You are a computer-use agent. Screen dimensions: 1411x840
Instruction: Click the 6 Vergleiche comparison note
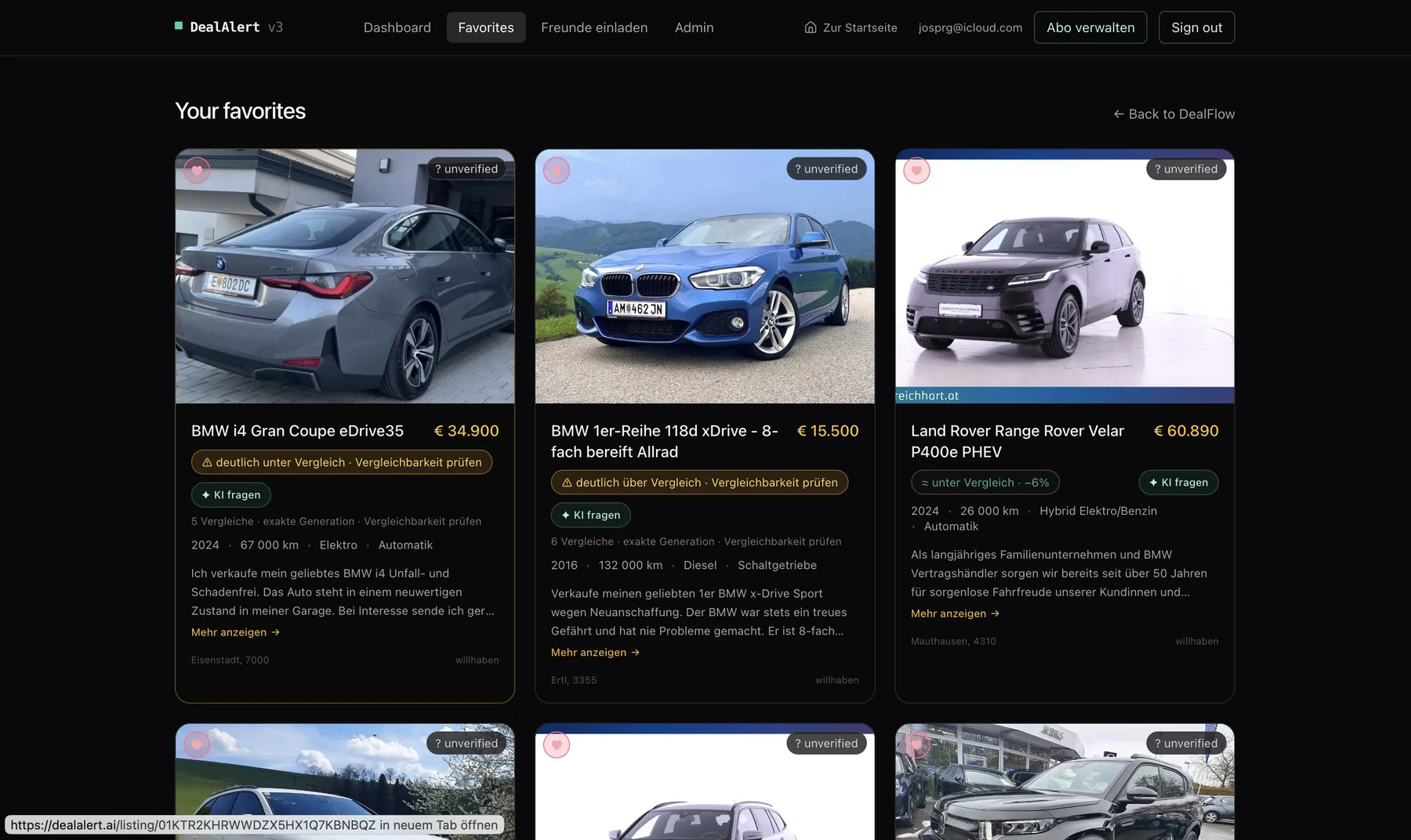click(x=696, y=542)
